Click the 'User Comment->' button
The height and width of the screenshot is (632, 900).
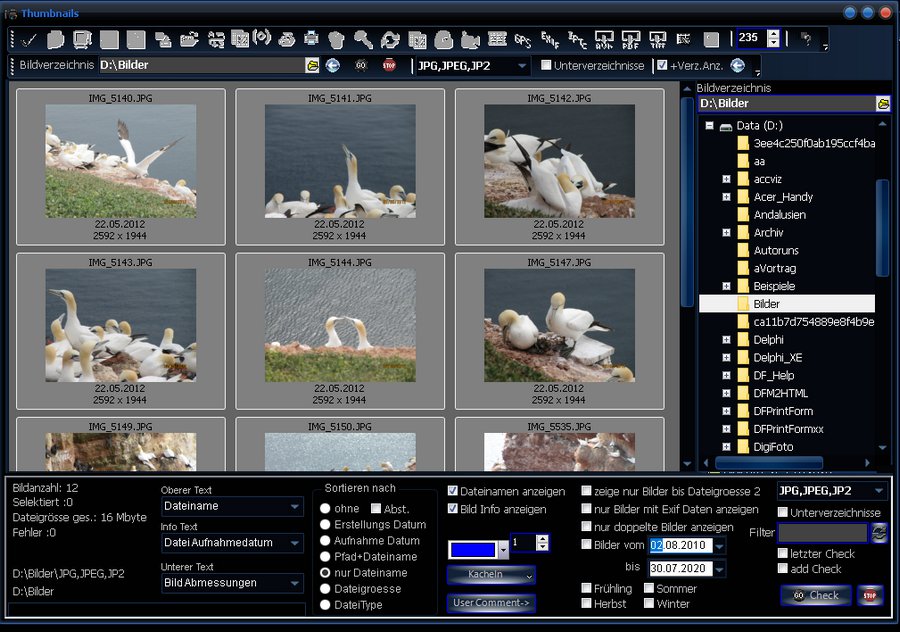pos(491,603)
